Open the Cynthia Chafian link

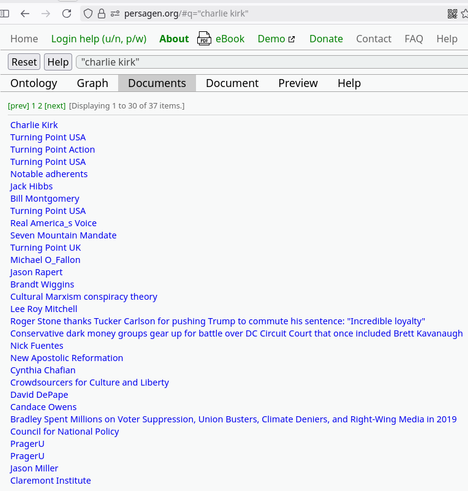pos(43,370)
